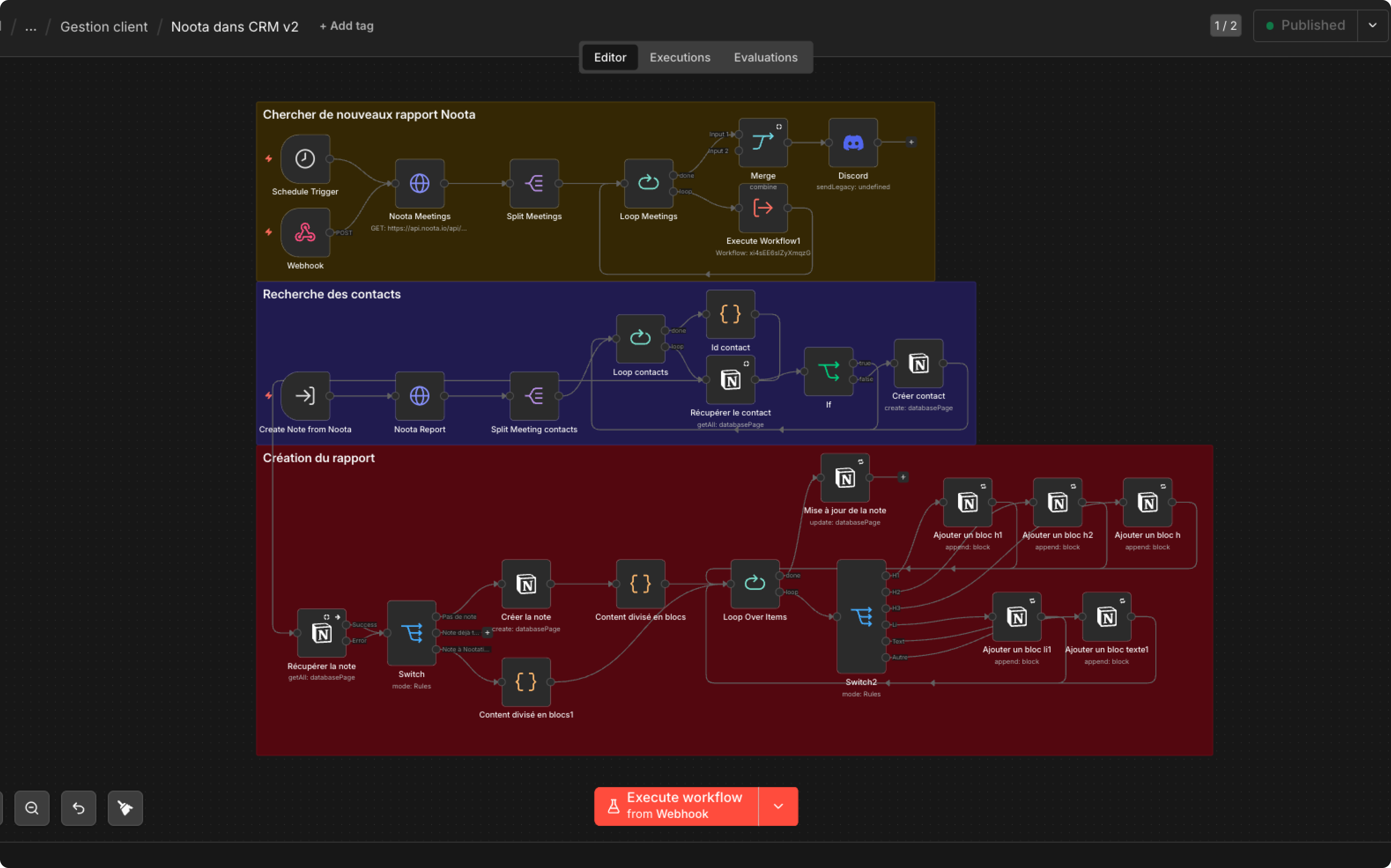Open the Loop Meetings node
Image resolution: width=1391 pixels, height=868 pixels.
pyautogui.click(x=648, y=183)
